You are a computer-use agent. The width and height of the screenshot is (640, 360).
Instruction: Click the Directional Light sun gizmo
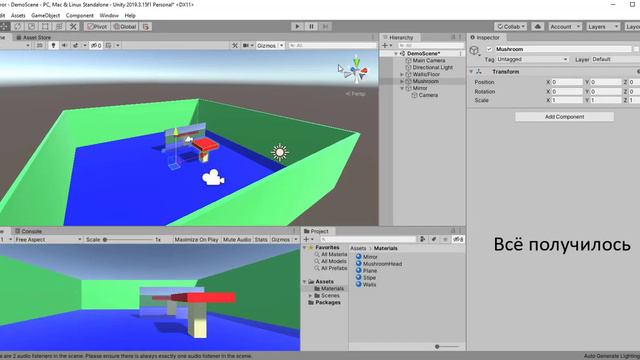280,152
